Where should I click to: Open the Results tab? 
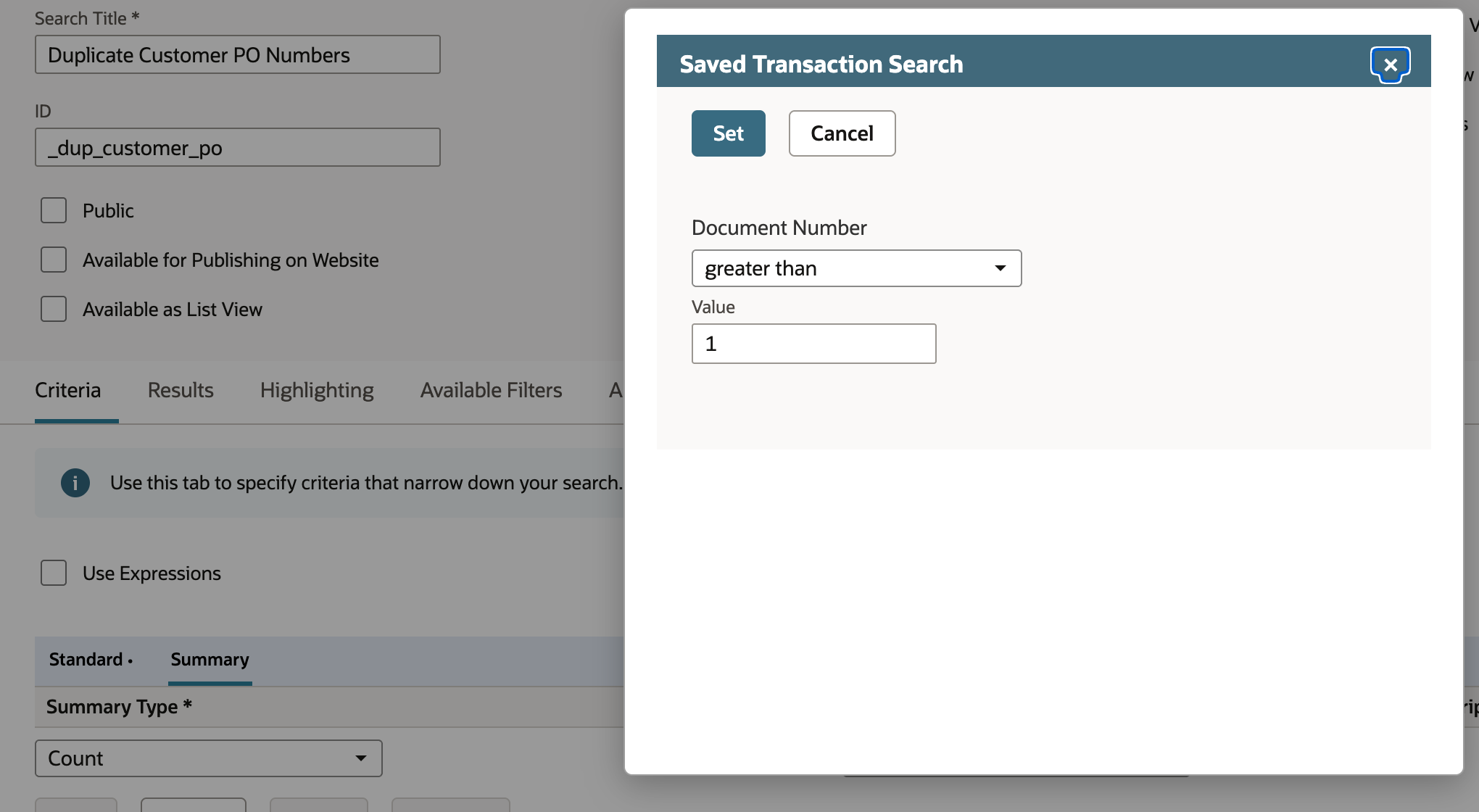tap(181, 390)
